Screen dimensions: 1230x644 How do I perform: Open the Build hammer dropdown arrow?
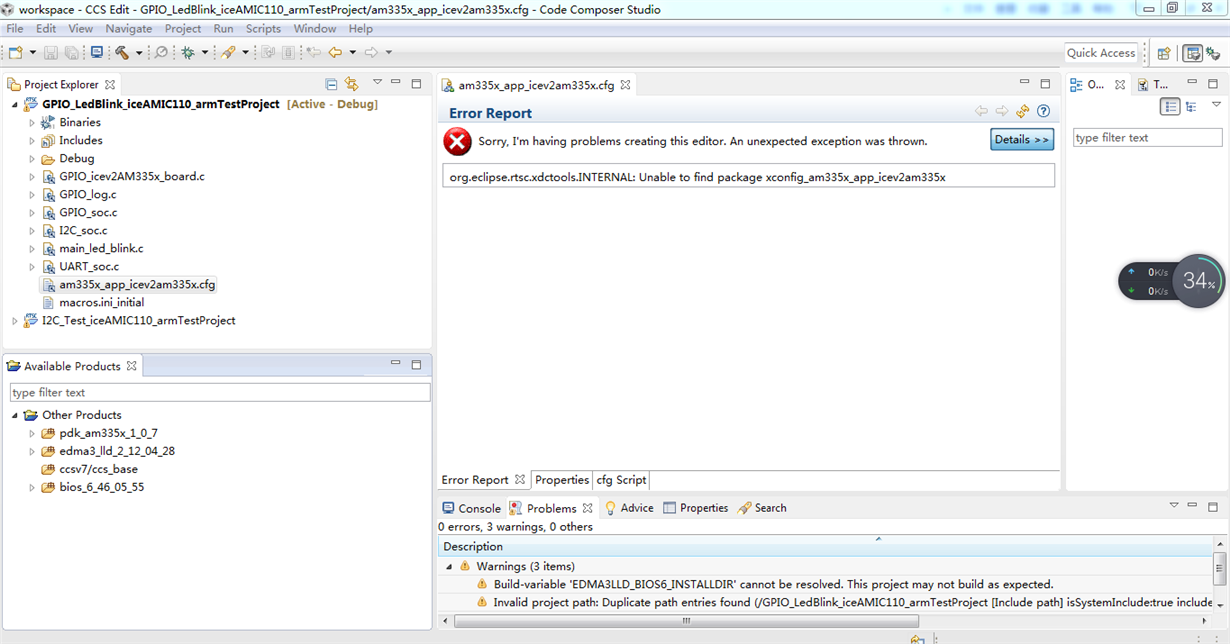point(138,53)
